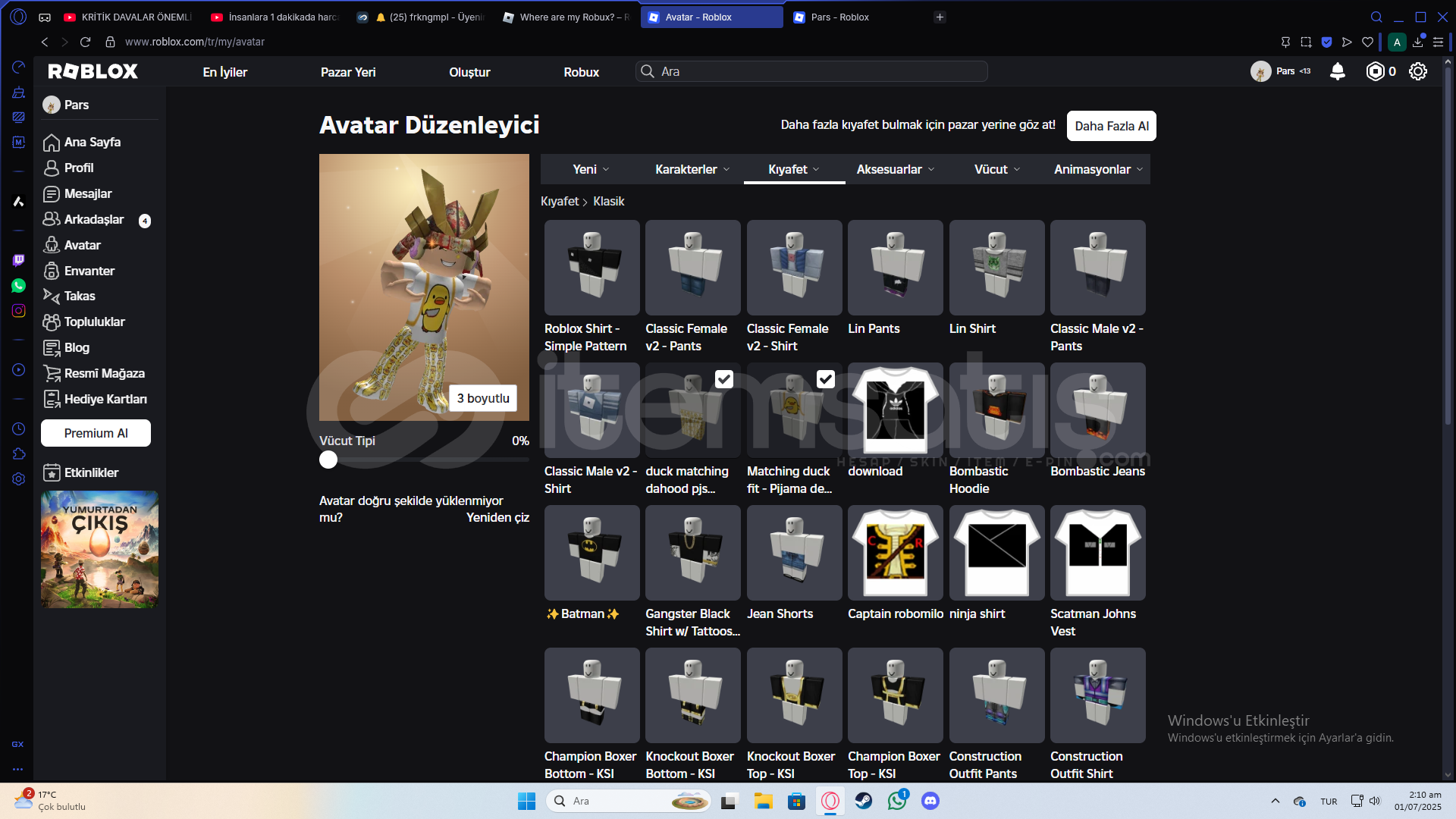Open Mesajlar in the sidebar
The image size is (1456, 819).
[77, 194]
